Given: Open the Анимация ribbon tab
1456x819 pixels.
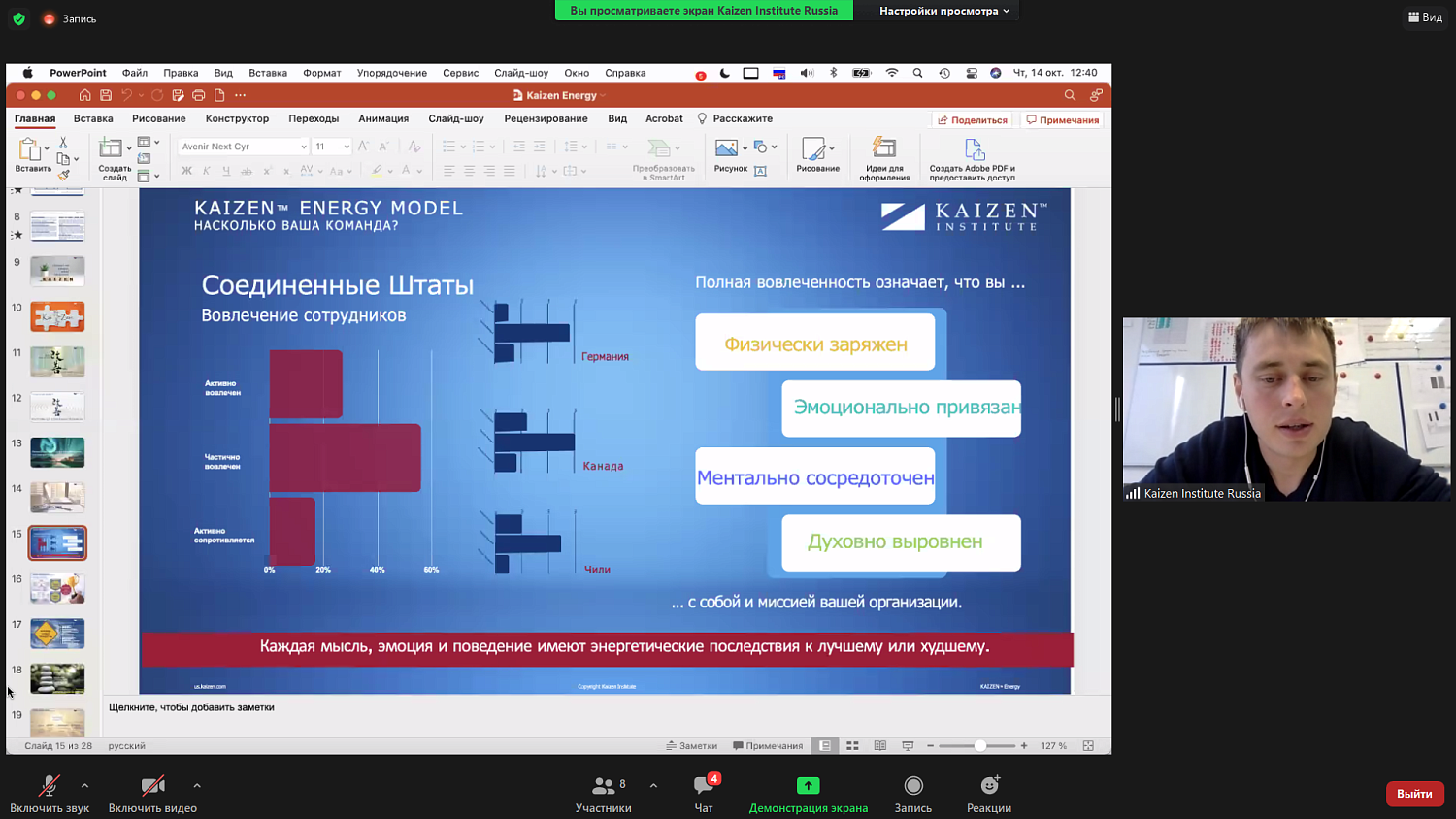Looking at the screenshot, I should [383, 118].
